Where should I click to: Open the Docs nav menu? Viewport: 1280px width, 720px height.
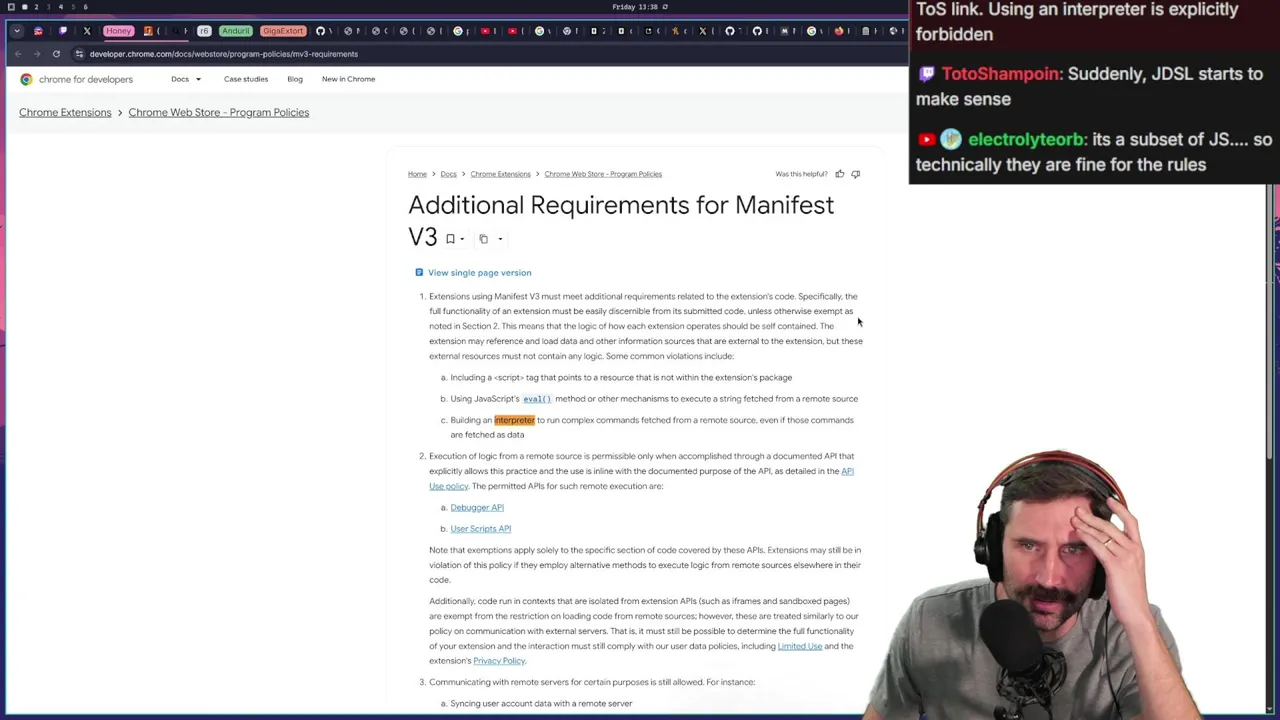[180, 79]
